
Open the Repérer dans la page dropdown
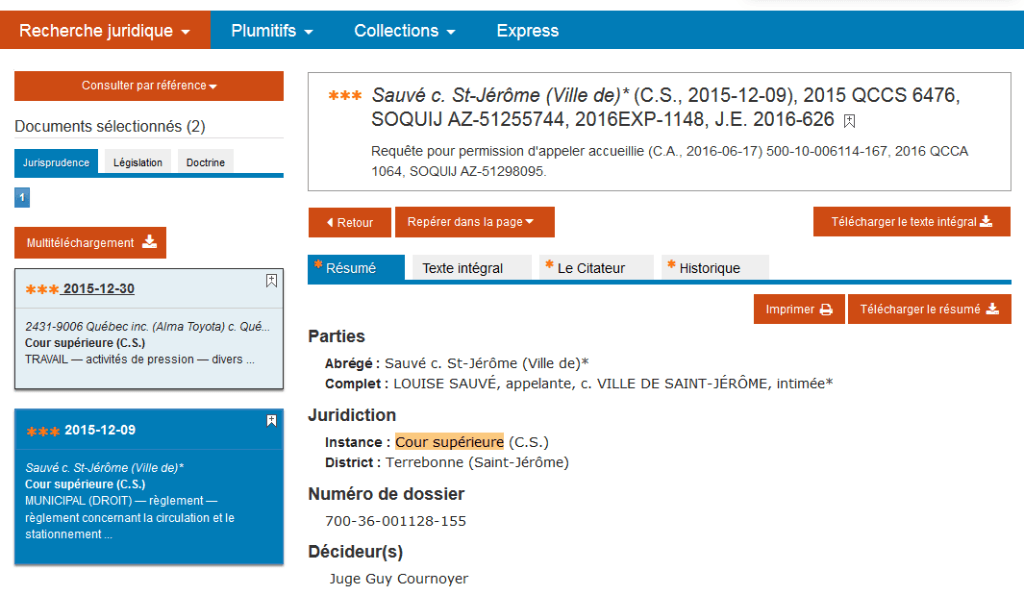click(x=475, y=222)
